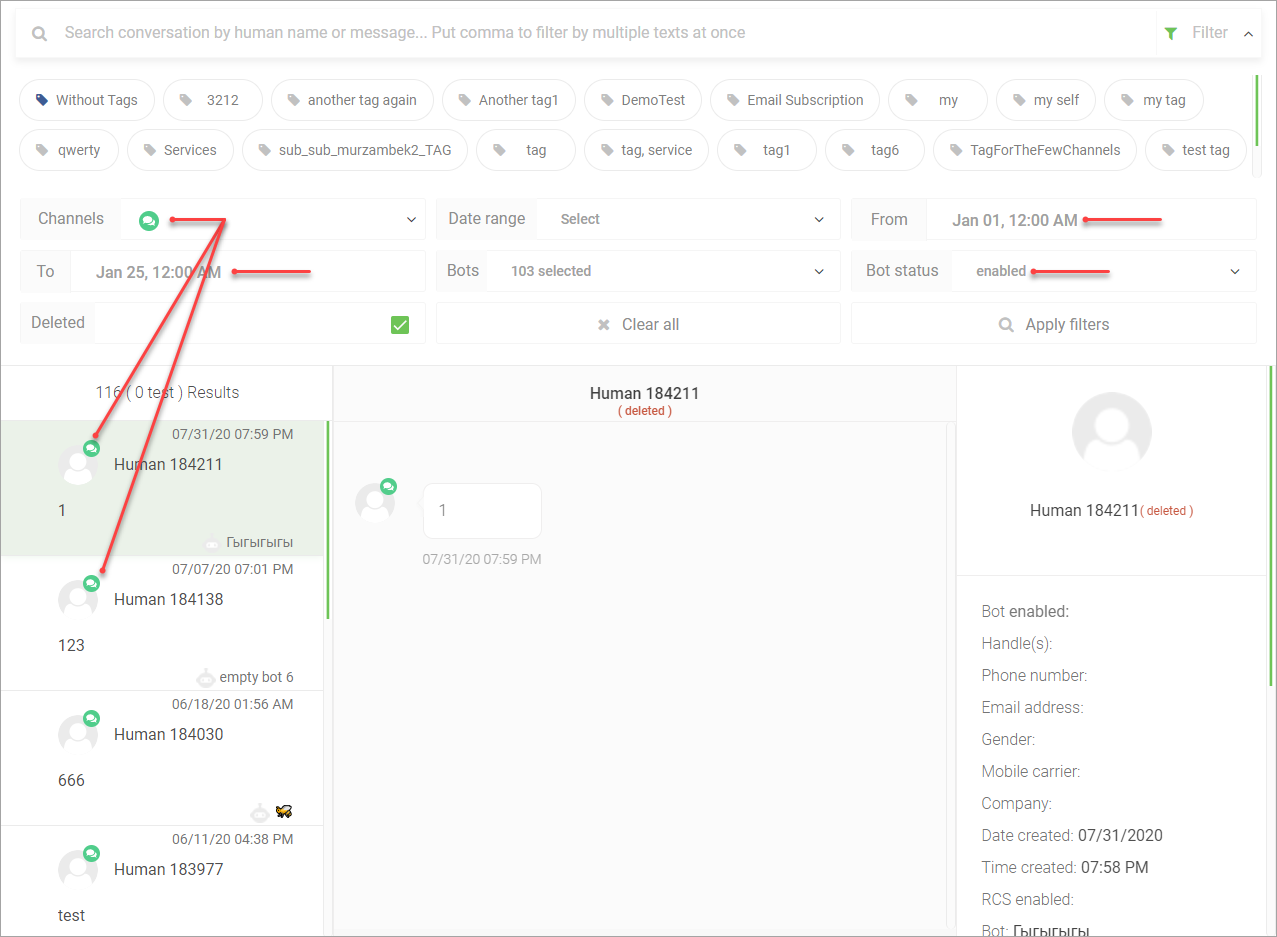Click the large profile avatar in details panel
This screenshot has height=937, width=1277.
pos(1112,432)
